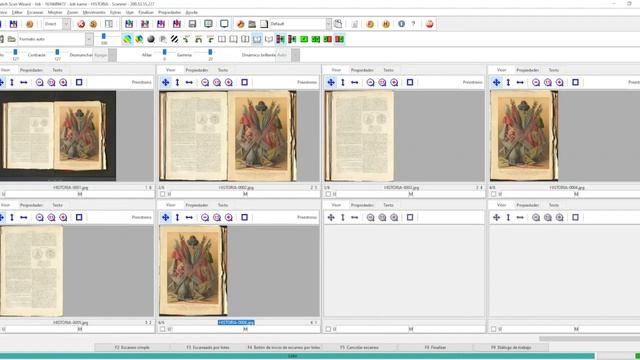Click zoom out magnifier in HISTORIA-0006 panel

click(205, 218)
